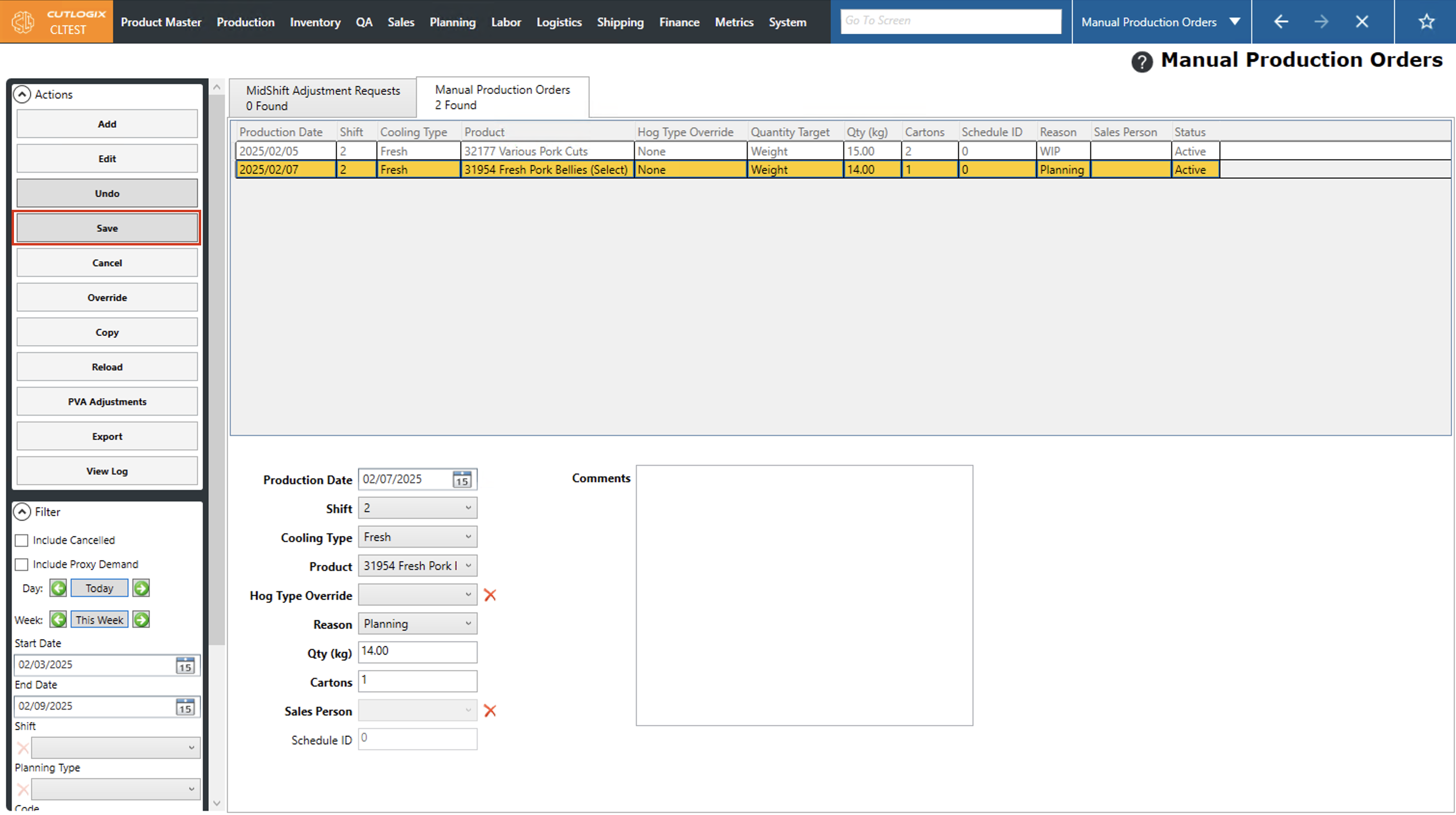Switch to MidShift Adjustment Requests tab

[x=323, y=98]
